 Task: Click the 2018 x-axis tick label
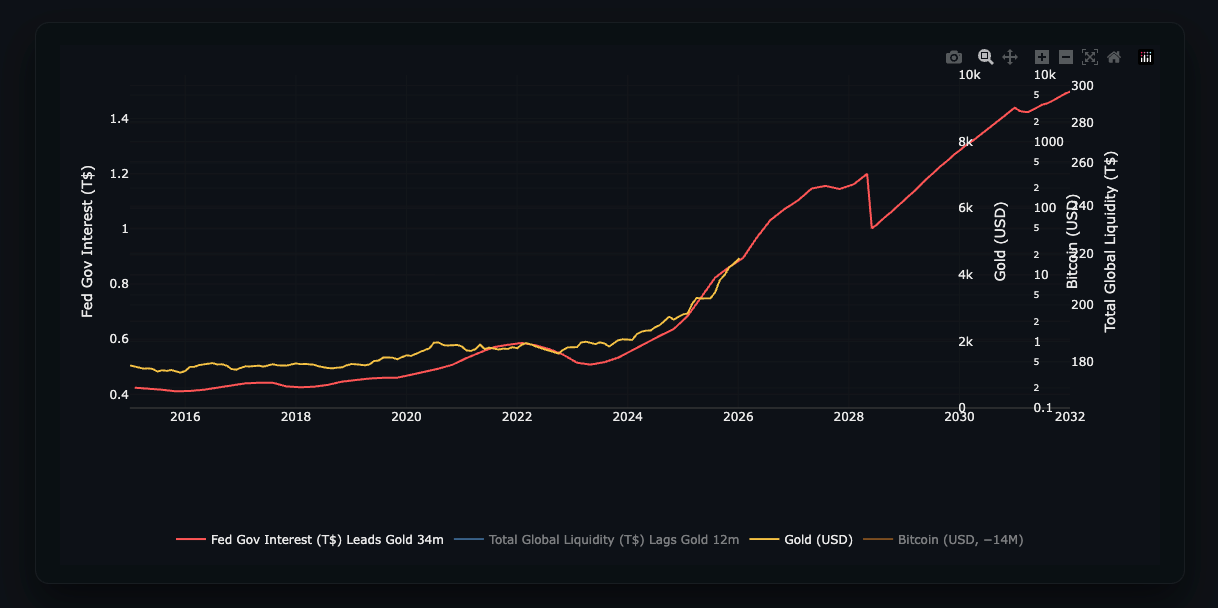coord(296,416)
